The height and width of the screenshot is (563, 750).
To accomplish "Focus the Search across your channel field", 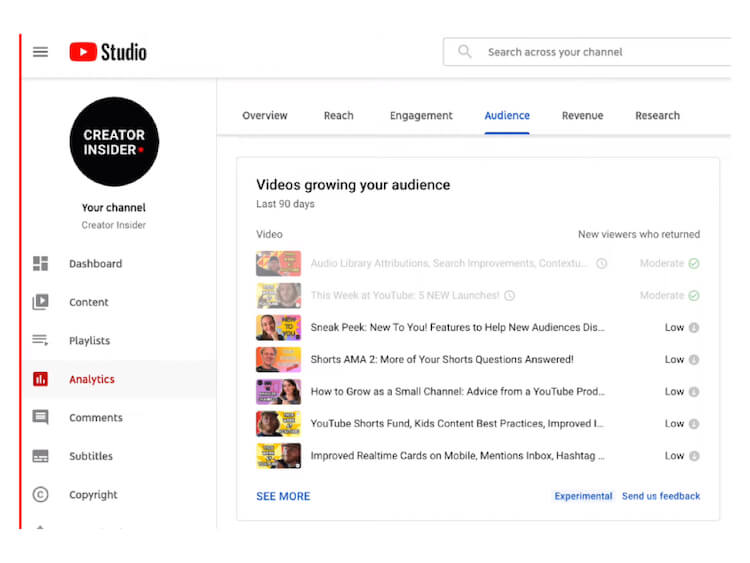I will tap(587, 52).
